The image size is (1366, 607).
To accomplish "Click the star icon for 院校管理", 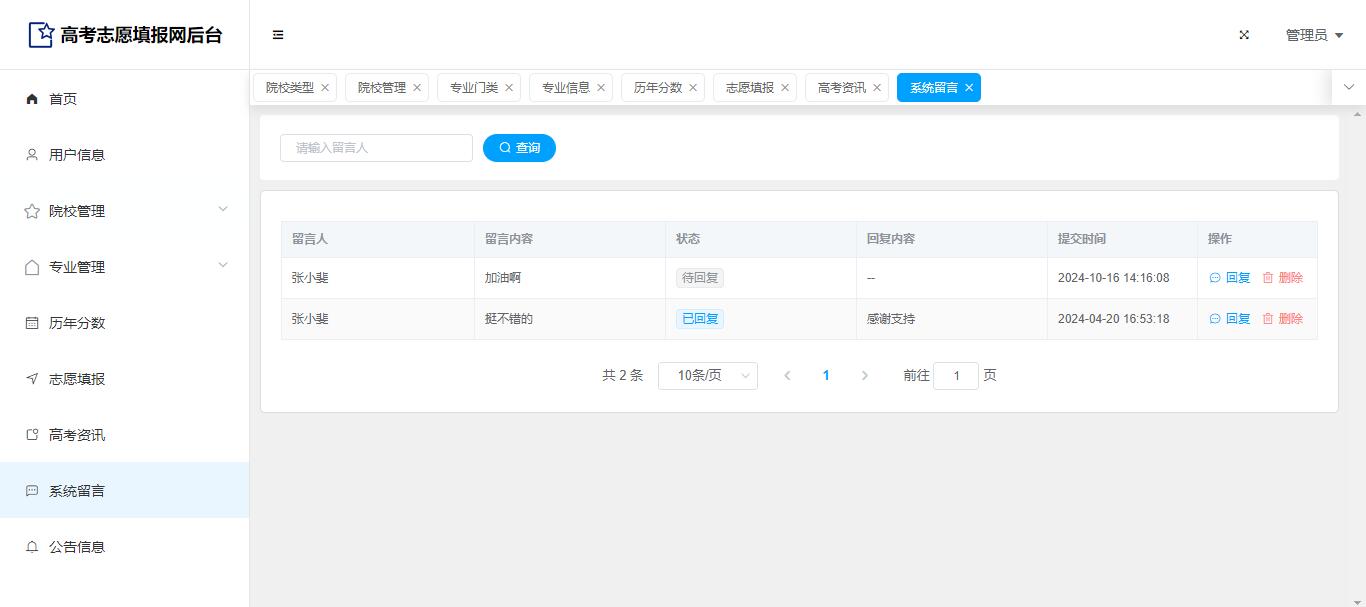I will 32,211.
